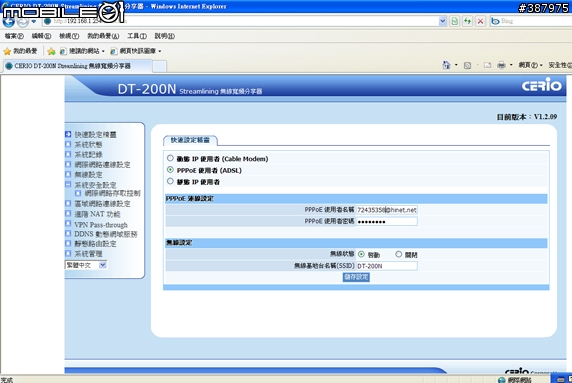Open 靜態路由設定 in the sidebar

[95, 244]
